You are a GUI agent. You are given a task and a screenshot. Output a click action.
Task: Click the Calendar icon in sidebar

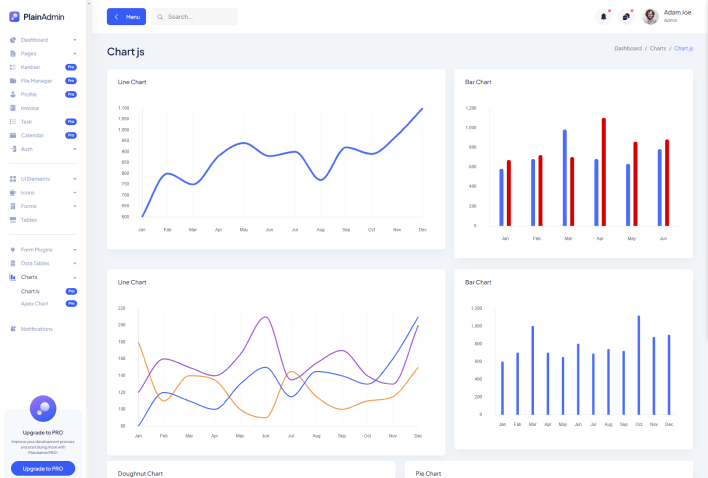click(13, 135)
